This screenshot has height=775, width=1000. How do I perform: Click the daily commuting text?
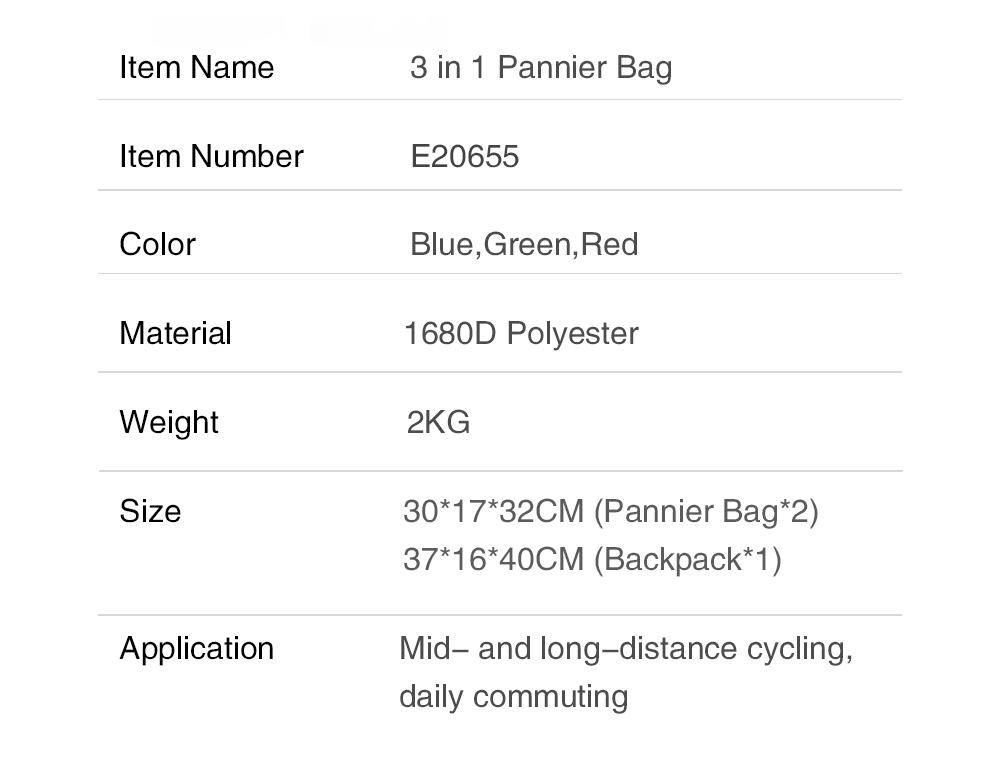(513, 697)
